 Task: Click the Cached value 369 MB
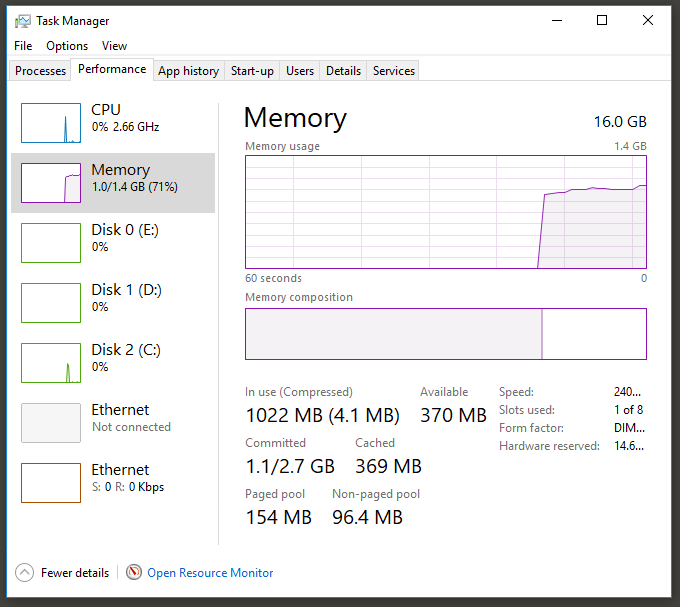click(389, 466)
